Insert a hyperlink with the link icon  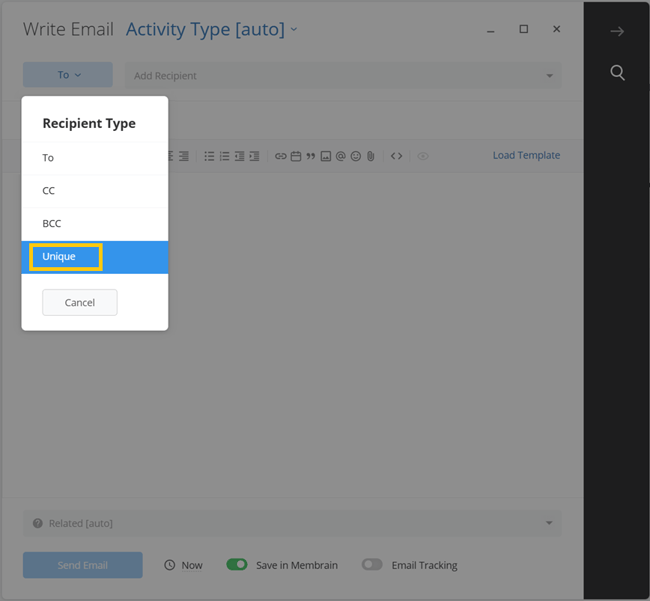click(281, 156)
